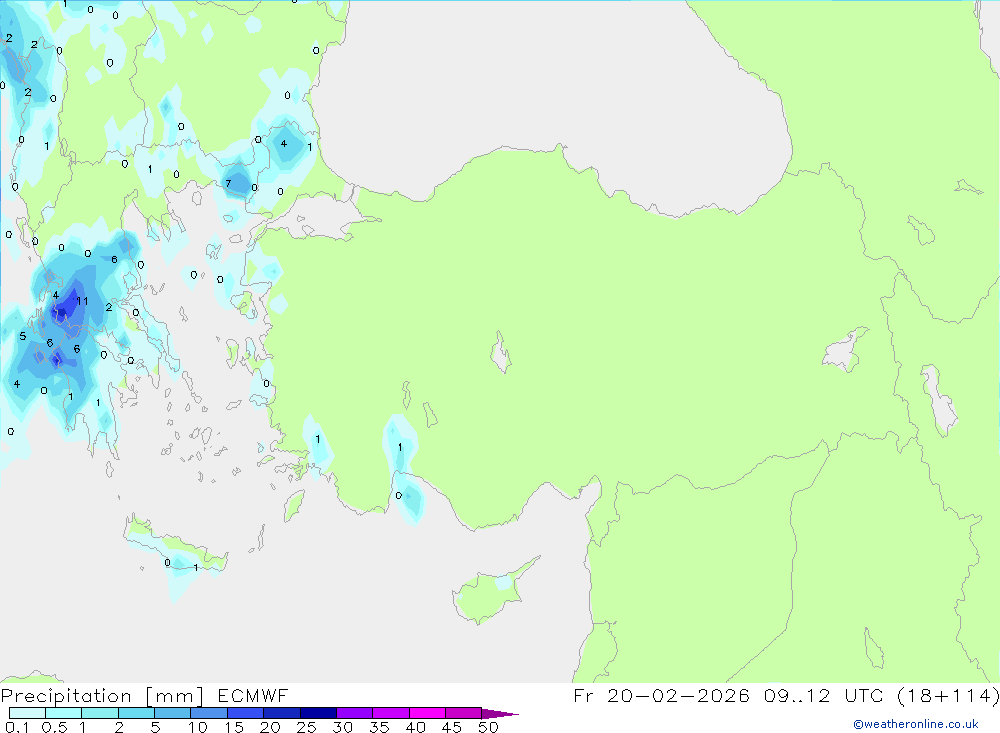
Task: Click the 35–40 mm purple legend swatch
Action: [x=390, y=713]
